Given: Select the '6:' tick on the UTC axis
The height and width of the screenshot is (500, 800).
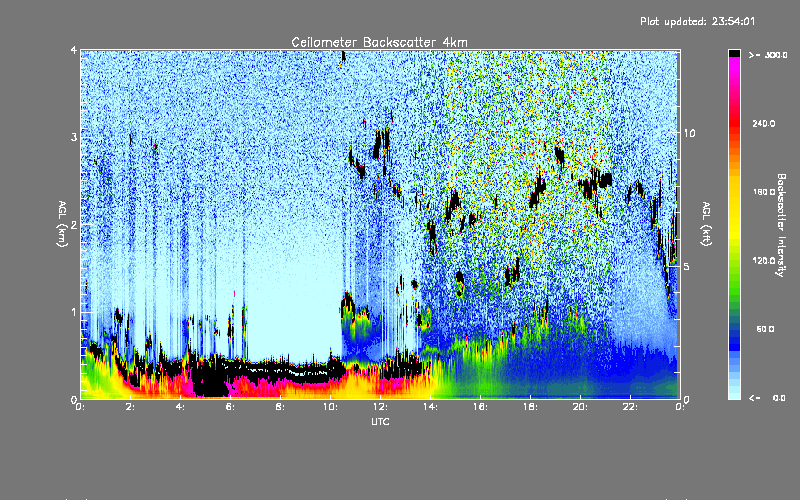Looking at the screenshot, I should 231,407.
